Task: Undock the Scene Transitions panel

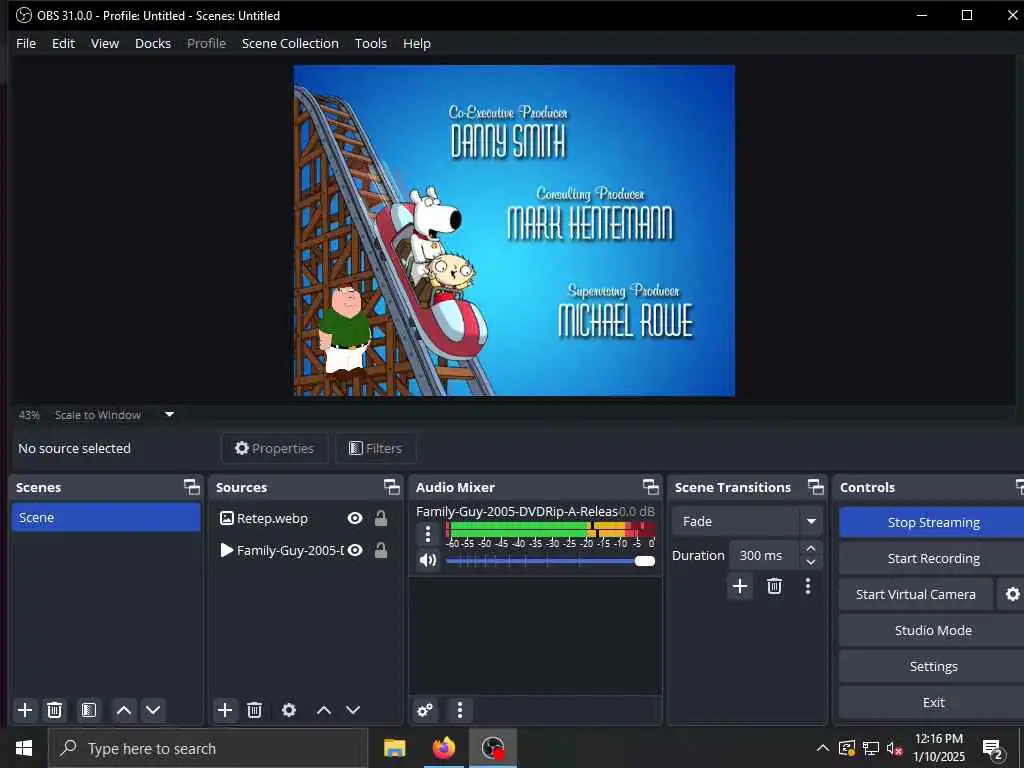Action: tap(816, 487)
